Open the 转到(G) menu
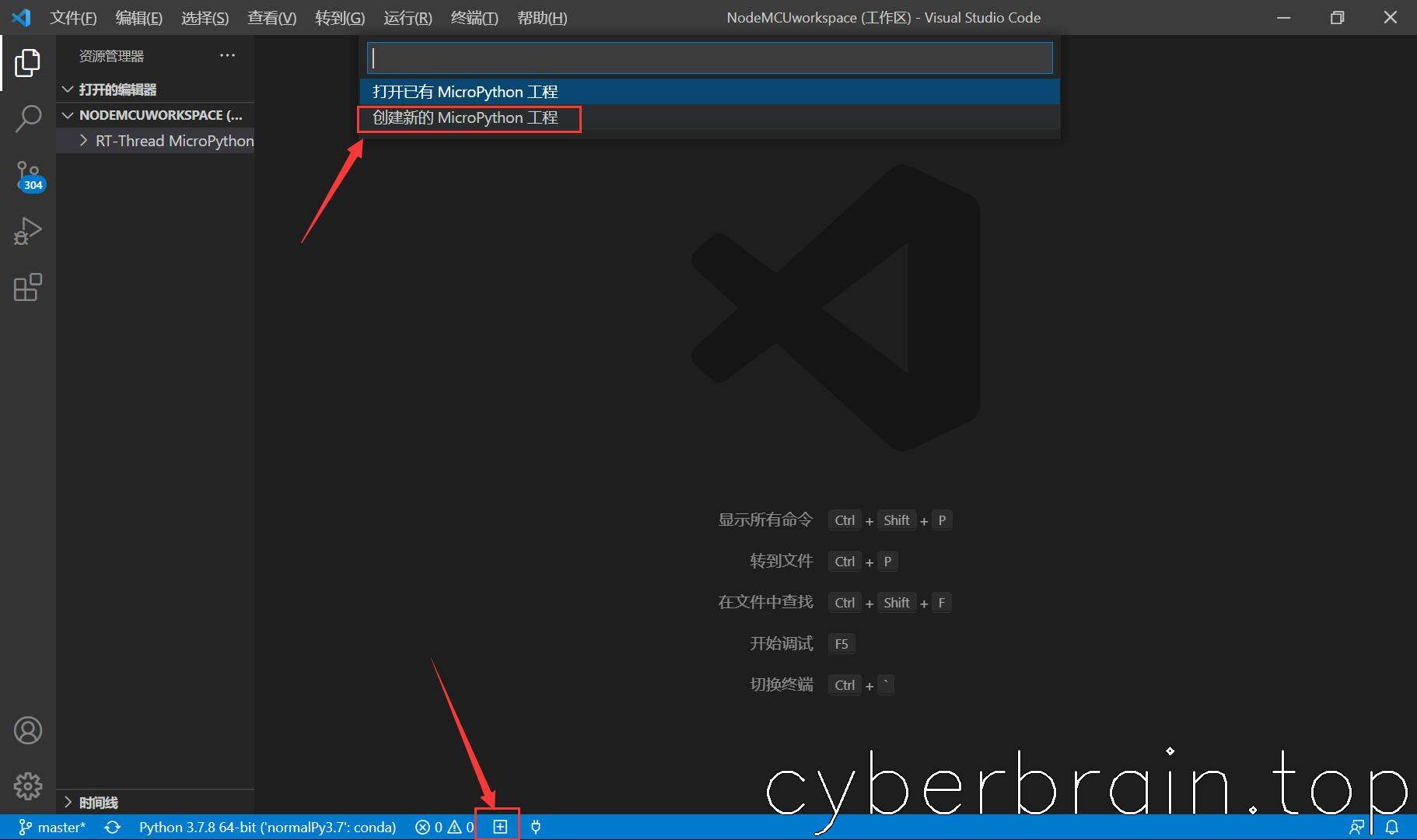The width and height of the screenshot is (1417, 840). coord(340,18)
